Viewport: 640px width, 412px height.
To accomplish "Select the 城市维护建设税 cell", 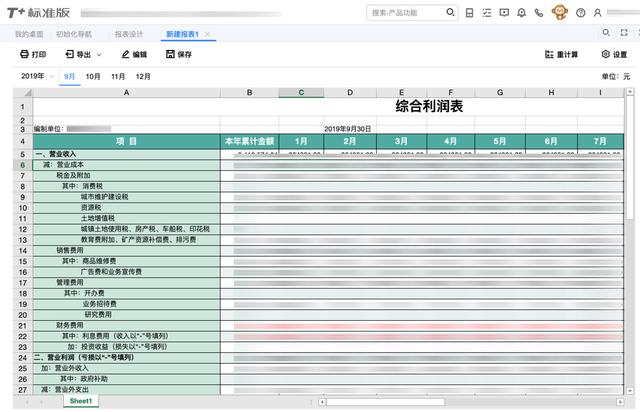I will [127, 197].
